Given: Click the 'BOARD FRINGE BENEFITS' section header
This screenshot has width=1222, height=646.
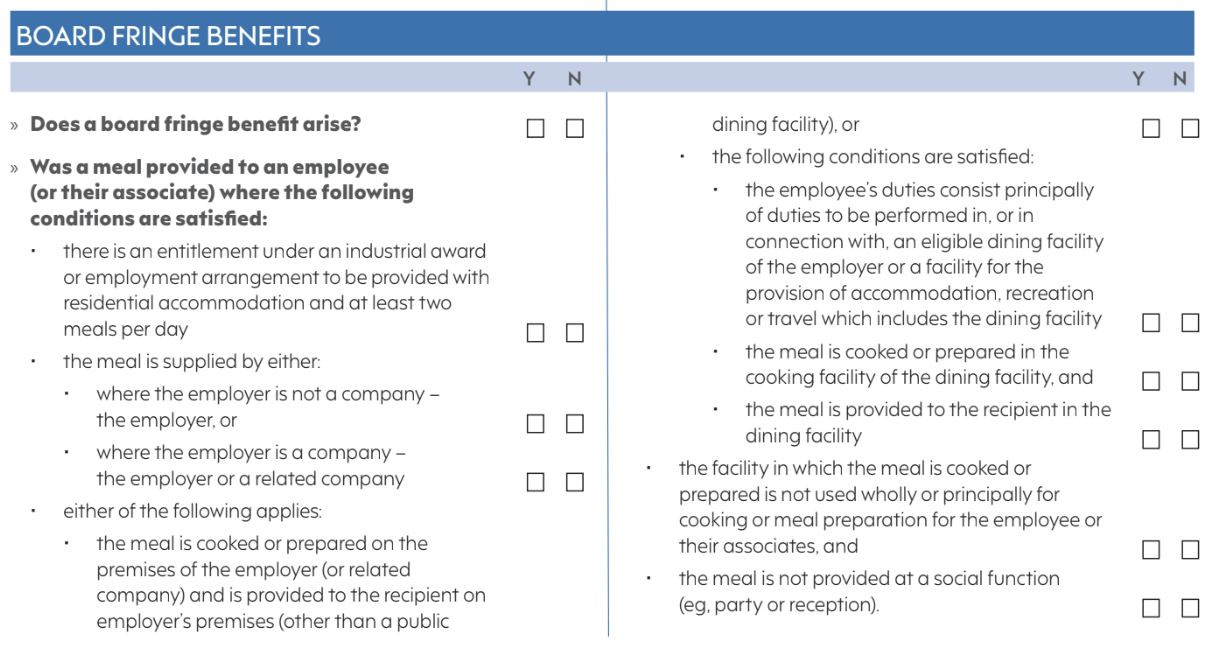Looking at the screenshot, I should pos(168,37).
